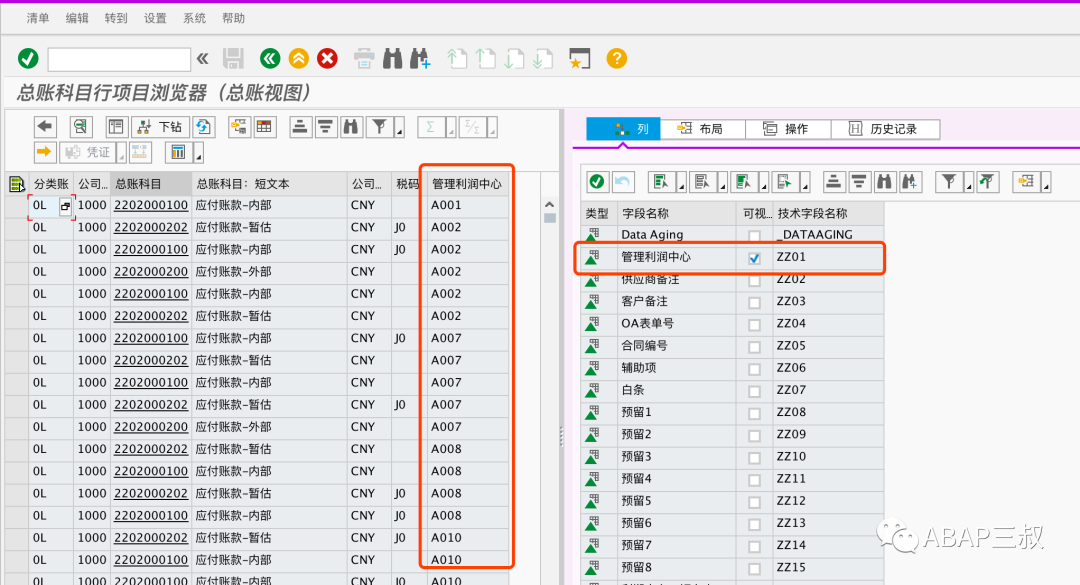Open the filter dropdown arrow in column panel

pos(968,183)
